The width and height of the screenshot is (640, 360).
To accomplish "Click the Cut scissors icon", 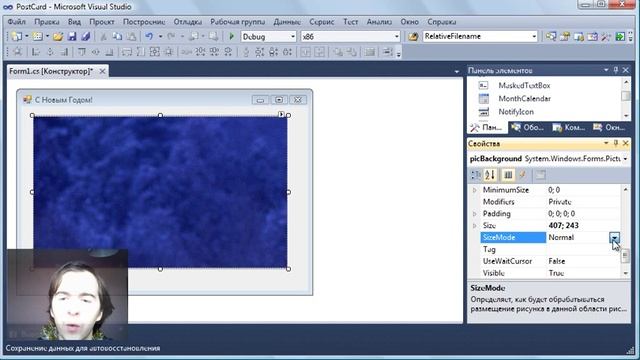I will [x=103, y=37].
